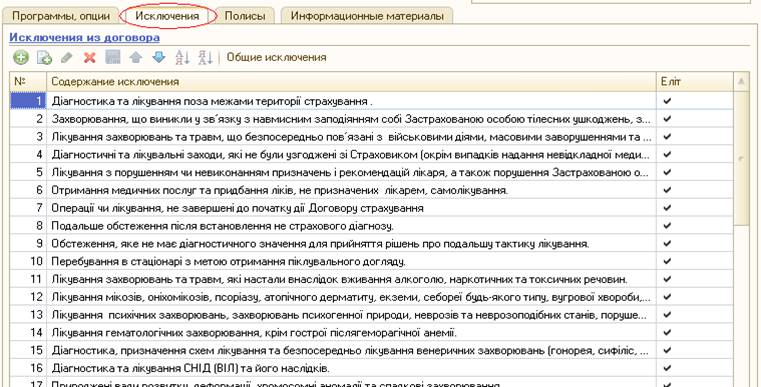Move the exclusion down with the blue down arrow
761x387 pixels.
point(159,58)
